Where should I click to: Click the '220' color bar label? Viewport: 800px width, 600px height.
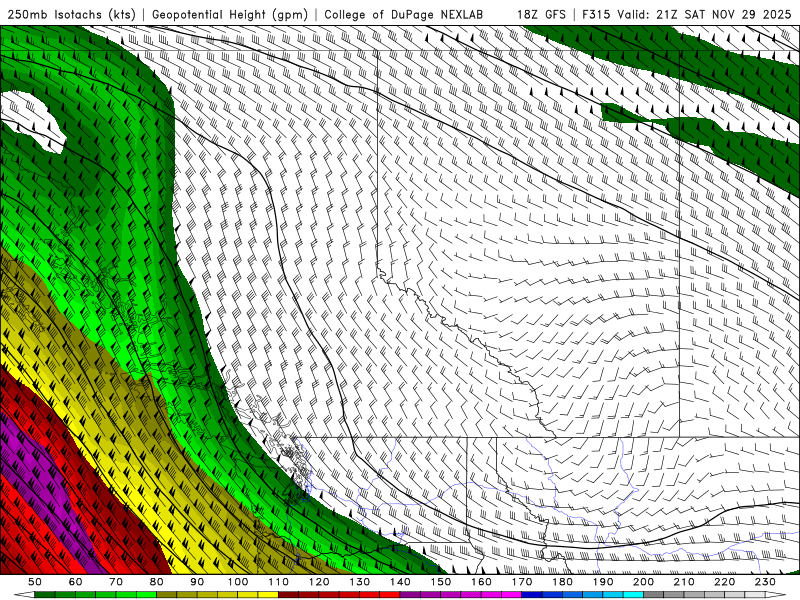click(x=724, y=582)
